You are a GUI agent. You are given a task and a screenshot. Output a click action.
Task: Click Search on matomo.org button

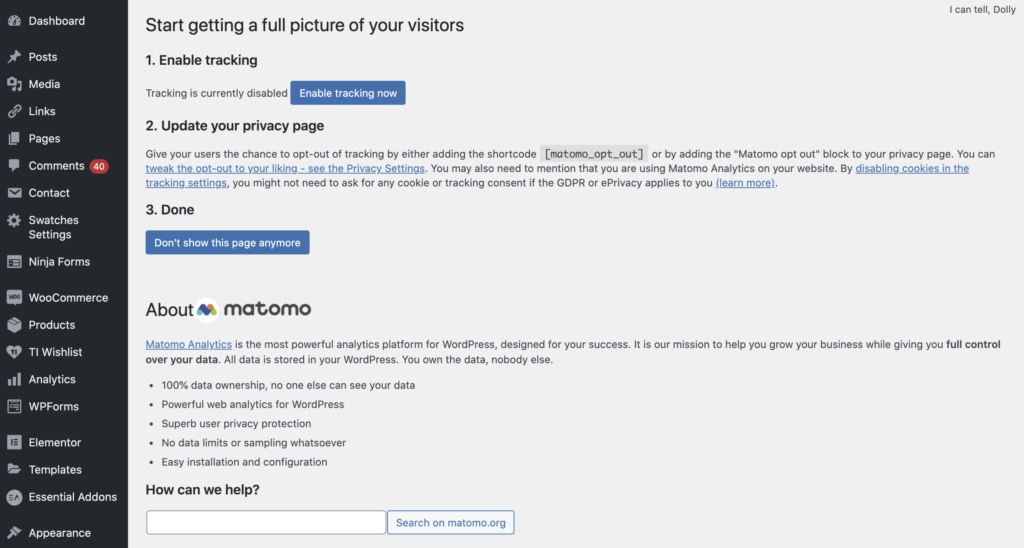tap(451, 523)
